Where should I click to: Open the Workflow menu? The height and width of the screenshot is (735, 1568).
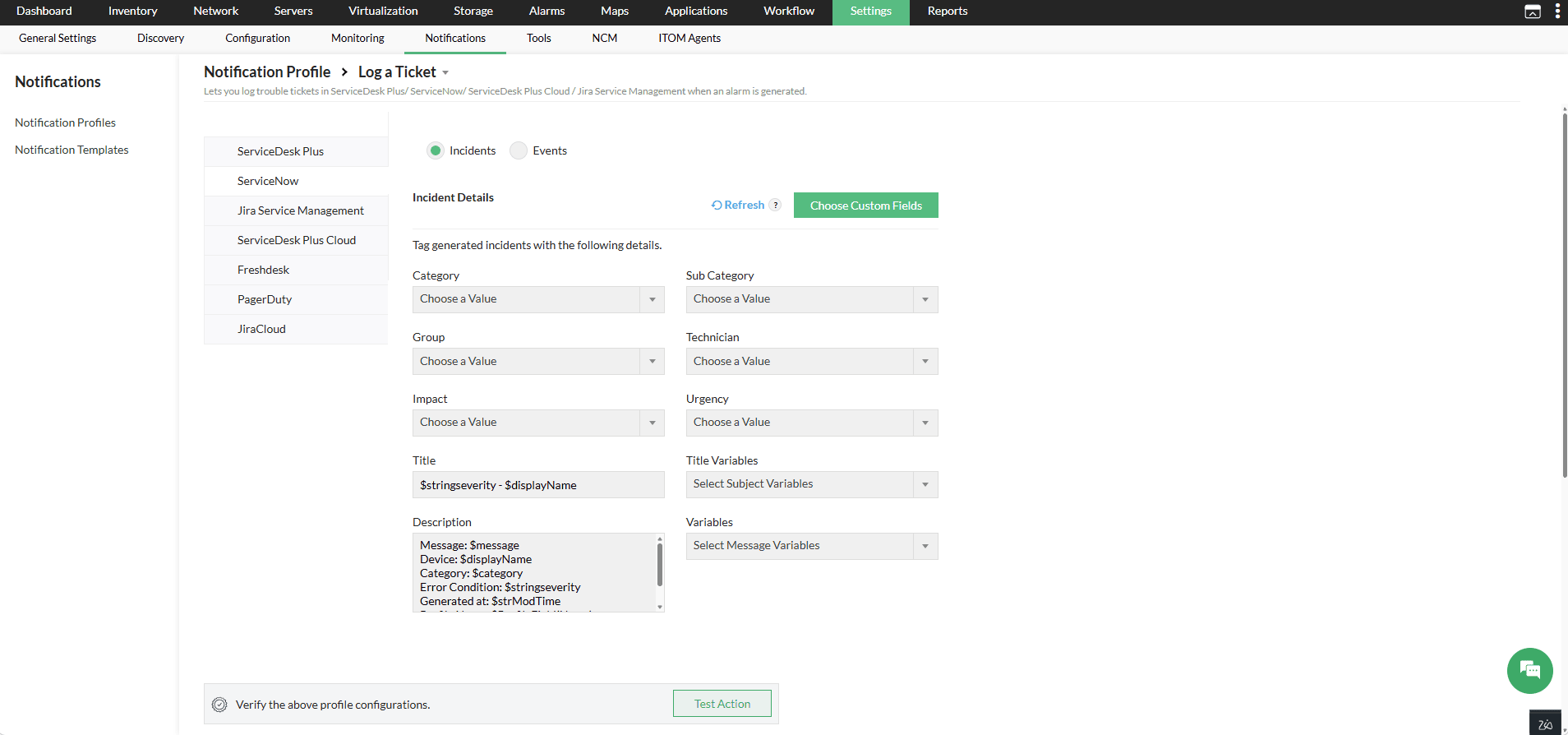[789, 12]
